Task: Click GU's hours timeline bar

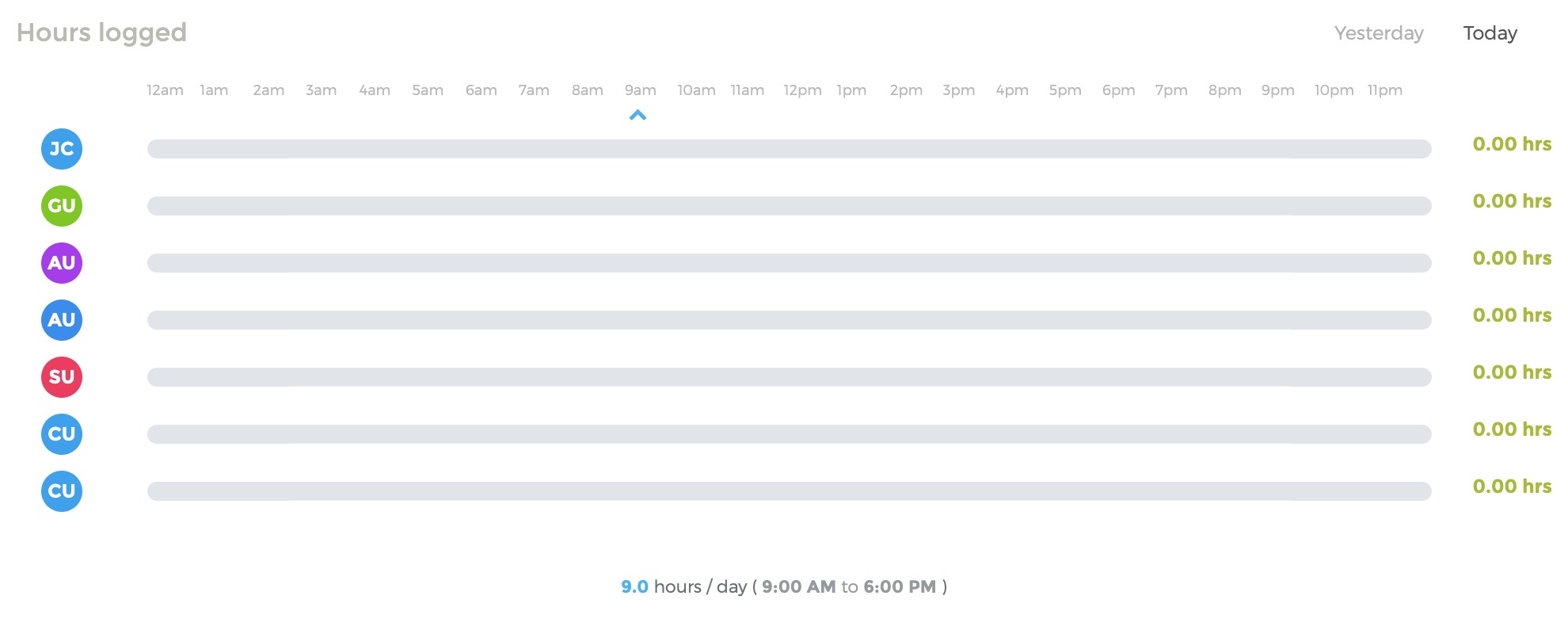Action: pos(789,206)
